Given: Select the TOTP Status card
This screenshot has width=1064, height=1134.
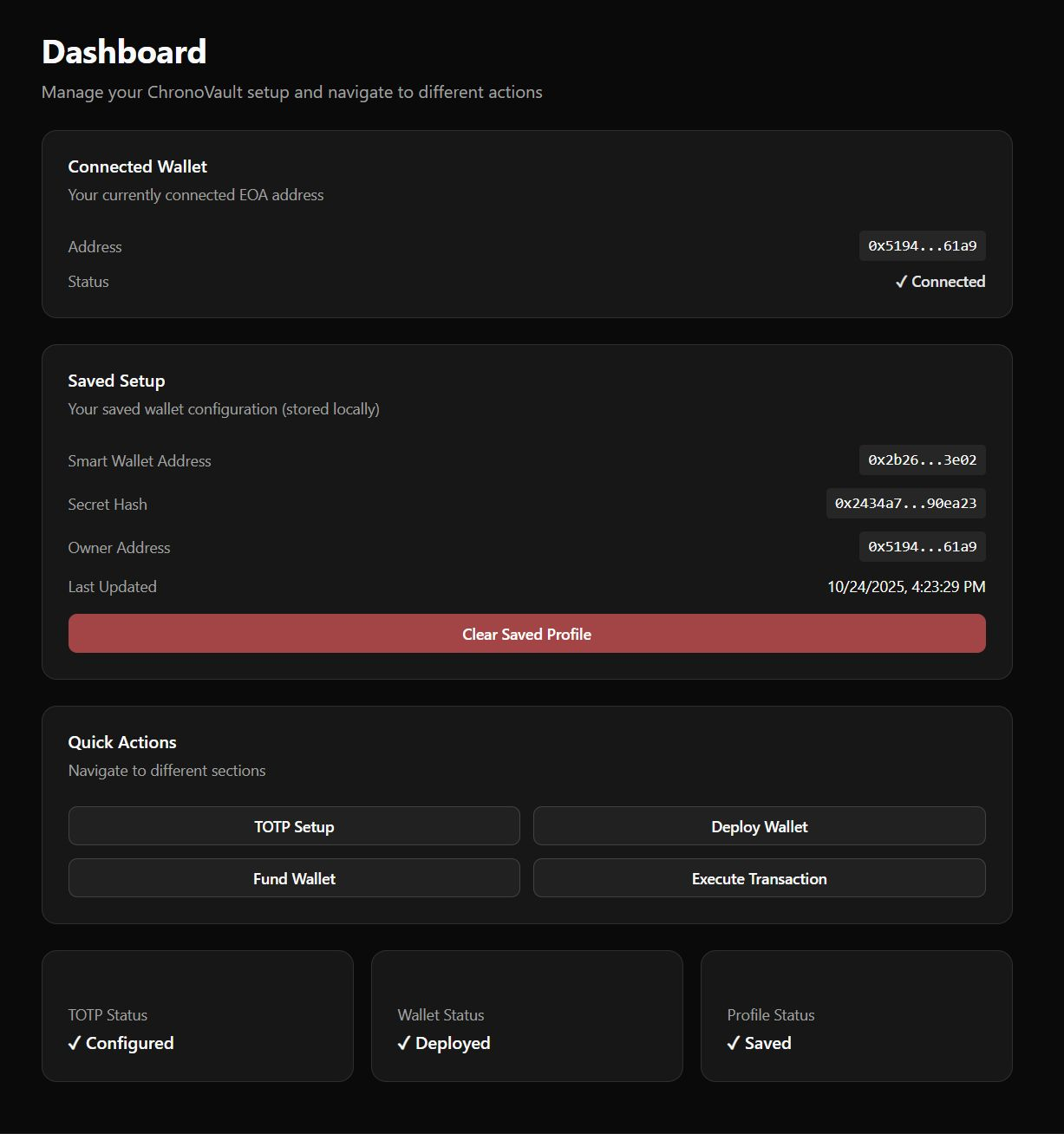Looking at the screenshot, I should point(198,1015).
